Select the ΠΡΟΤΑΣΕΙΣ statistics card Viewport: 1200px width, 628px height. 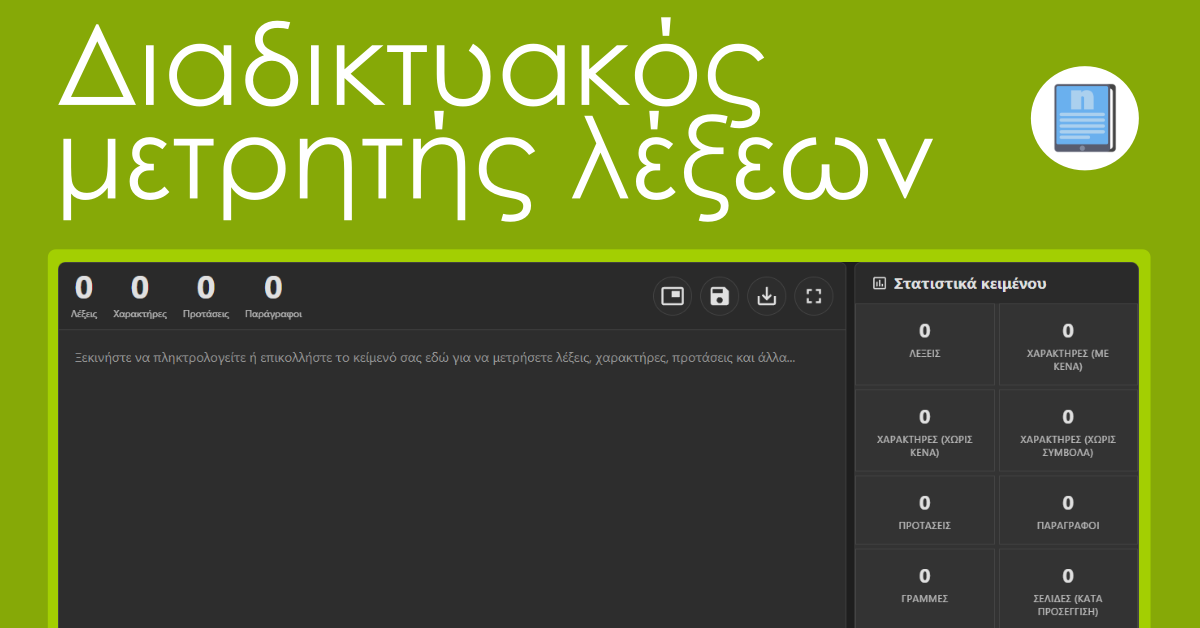click(925, 510)
